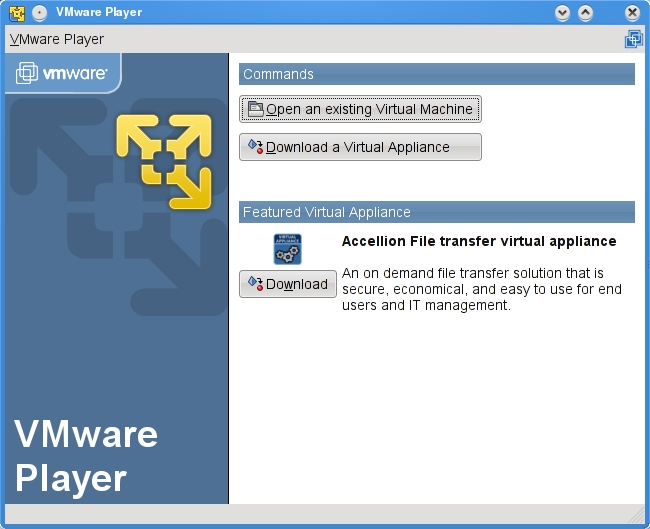
Task: Select the Virtual Appliance thumbnail icon
Action: pos(287,248)
